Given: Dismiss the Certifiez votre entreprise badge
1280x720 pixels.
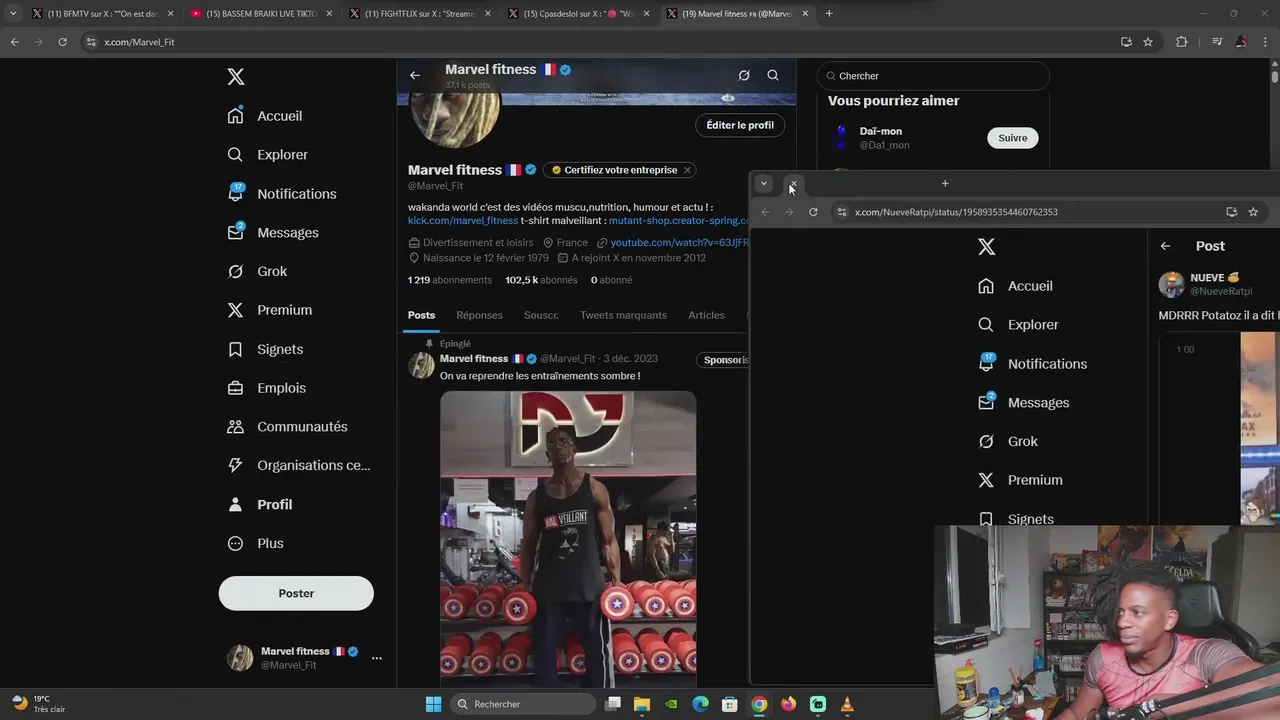Looking at the screenshot, I should point(687,170).
